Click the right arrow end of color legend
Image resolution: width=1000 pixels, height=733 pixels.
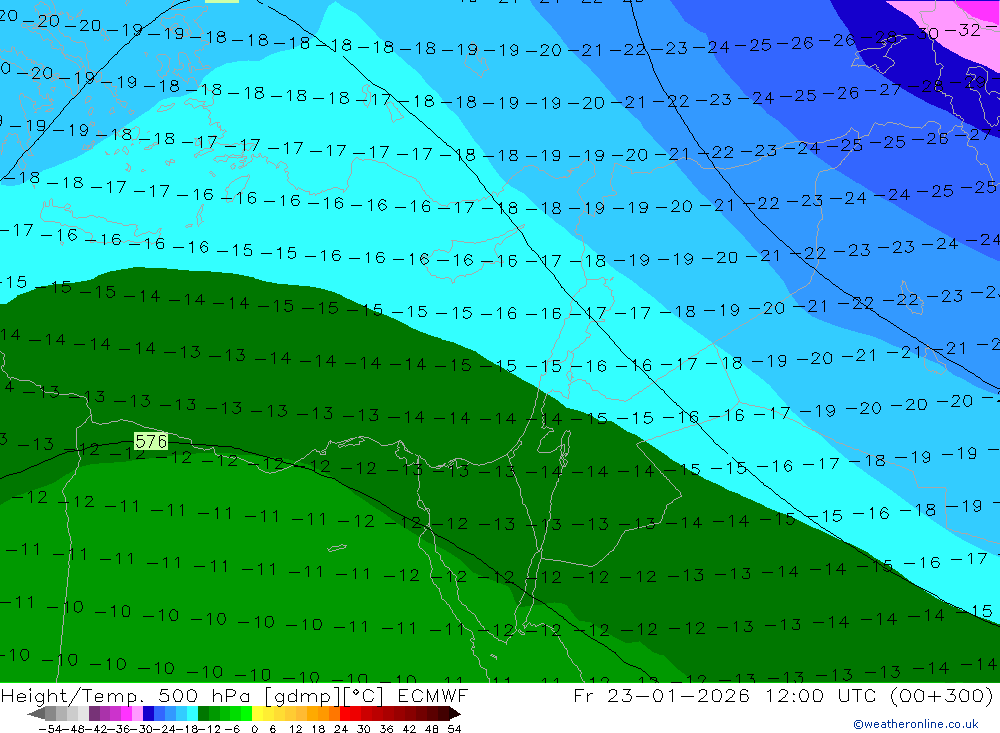(x=455, y=713)
